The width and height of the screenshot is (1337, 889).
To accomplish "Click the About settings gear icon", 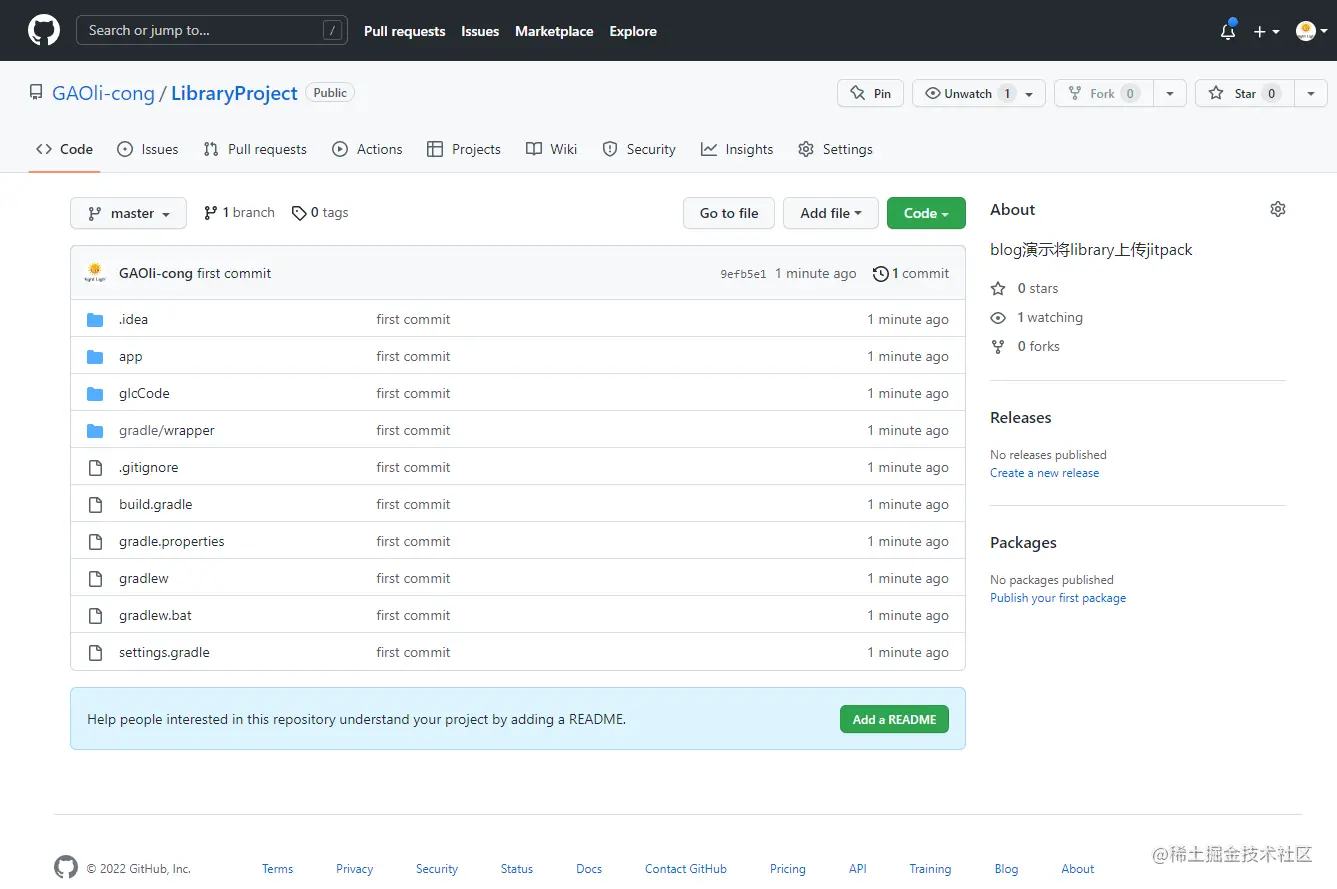I will click(1278, 209).
